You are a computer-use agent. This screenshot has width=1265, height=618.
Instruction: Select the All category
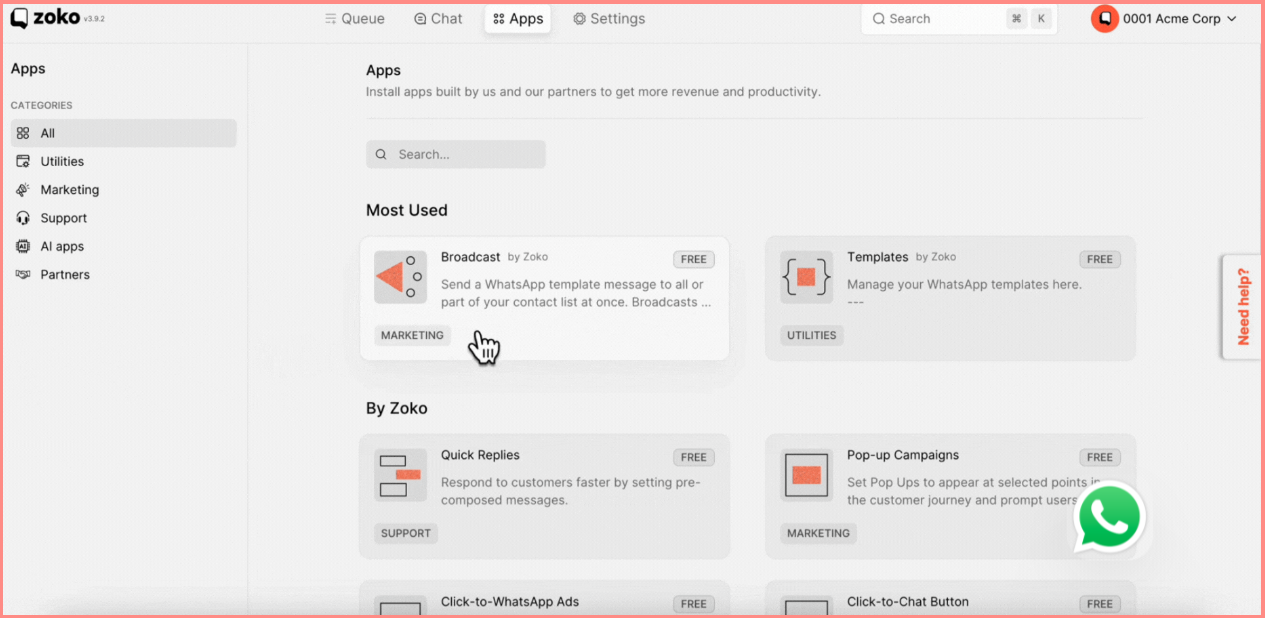(x=124, y=133)
